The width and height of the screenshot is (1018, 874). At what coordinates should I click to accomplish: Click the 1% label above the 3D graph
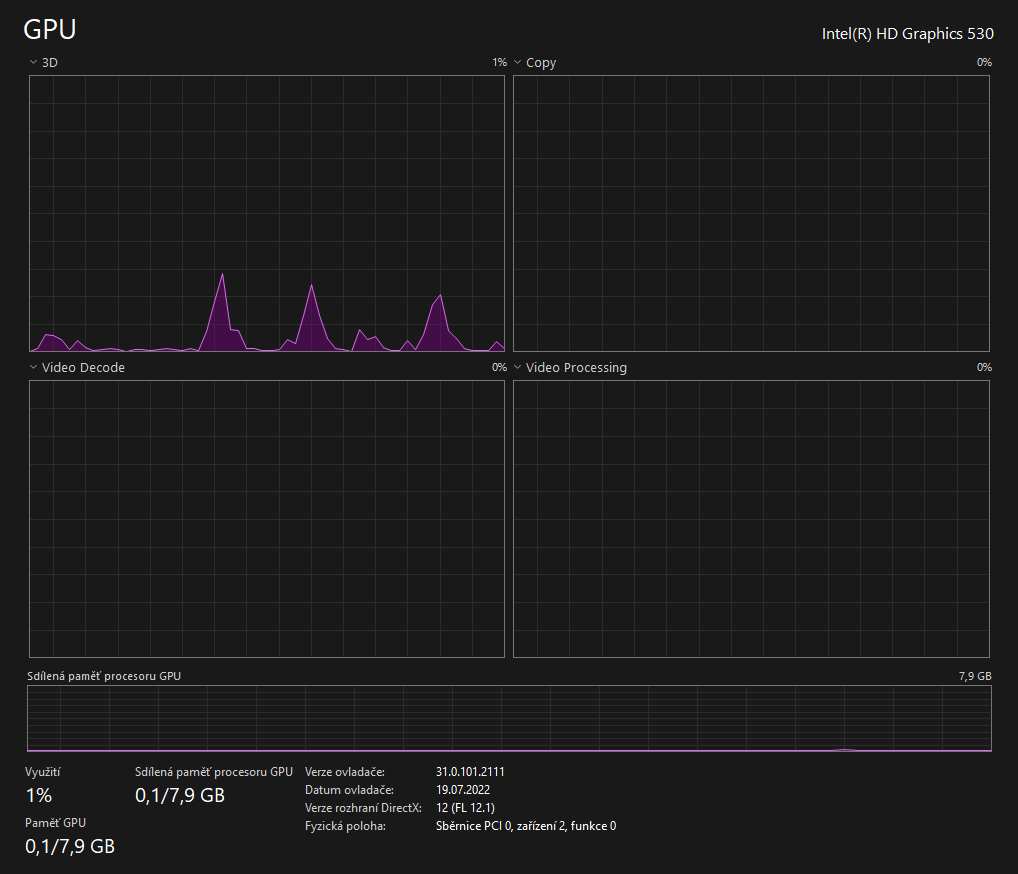tap(499, 62)
